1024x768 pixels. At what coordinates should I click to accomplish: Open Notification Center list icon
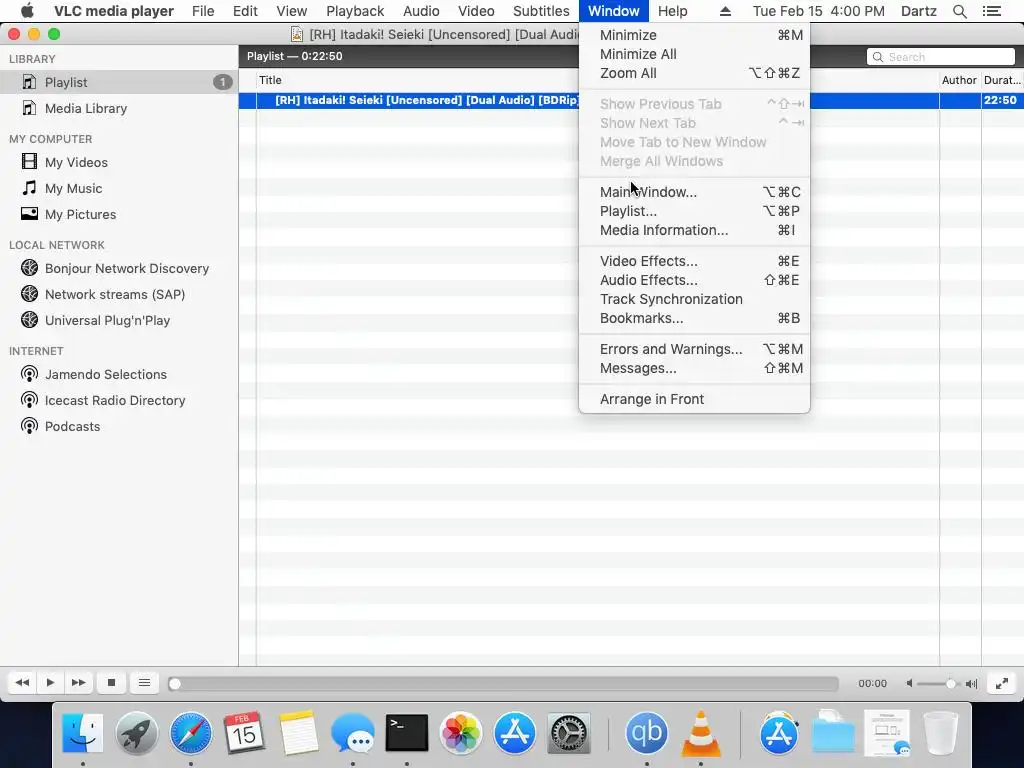pos(992,11)
